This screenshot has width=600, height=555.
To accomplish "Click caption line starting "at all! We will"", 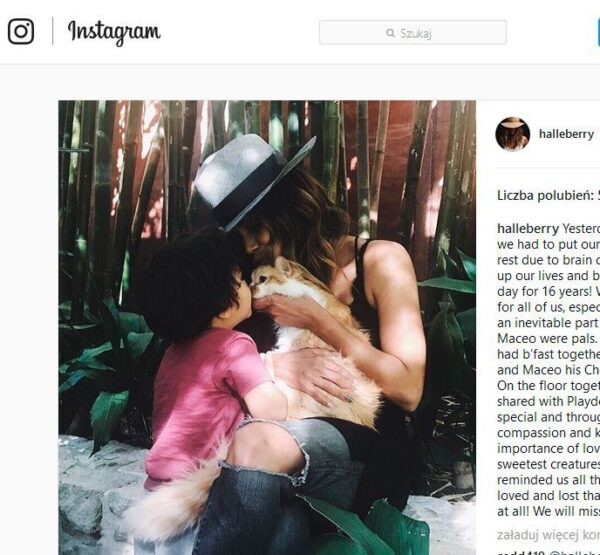I will click(x=548, y=511).
